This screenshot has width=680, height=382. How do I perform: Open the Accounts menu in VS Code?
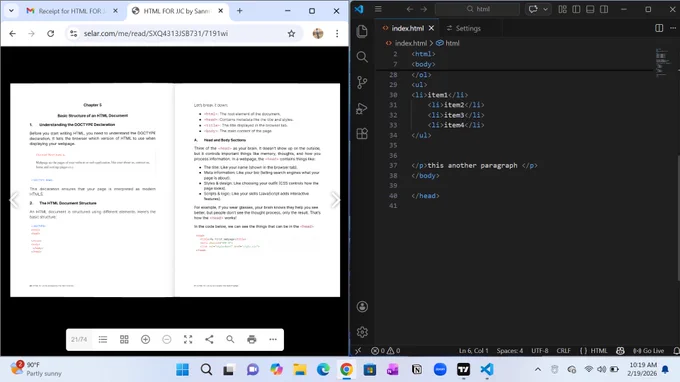point(362,307)
